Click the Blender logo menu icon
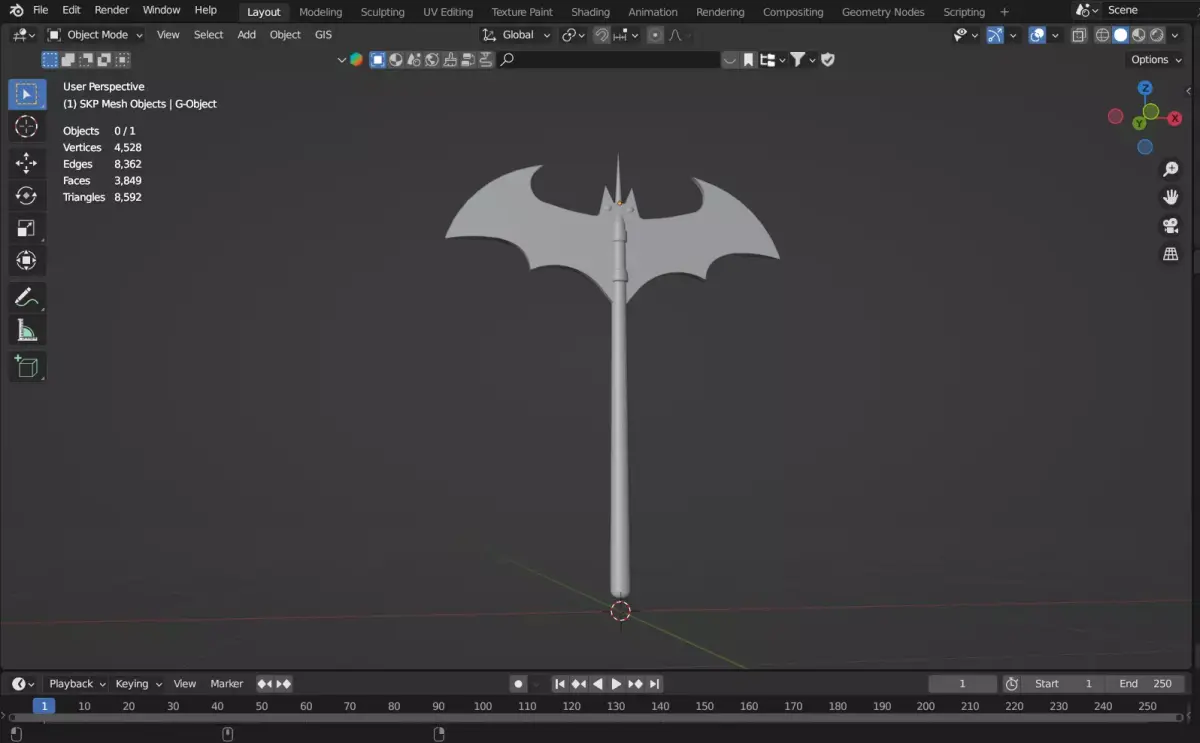Image resolution: width=1200 pixels, height=743 pixels. (x=16, y=10)
